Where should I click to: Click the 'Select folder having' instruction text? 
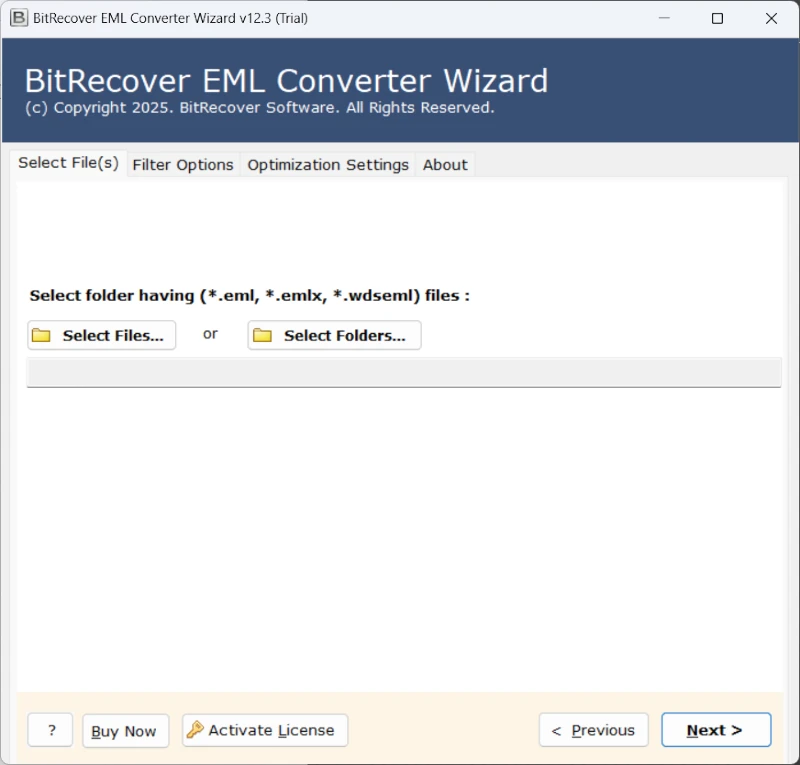point(249,295)
